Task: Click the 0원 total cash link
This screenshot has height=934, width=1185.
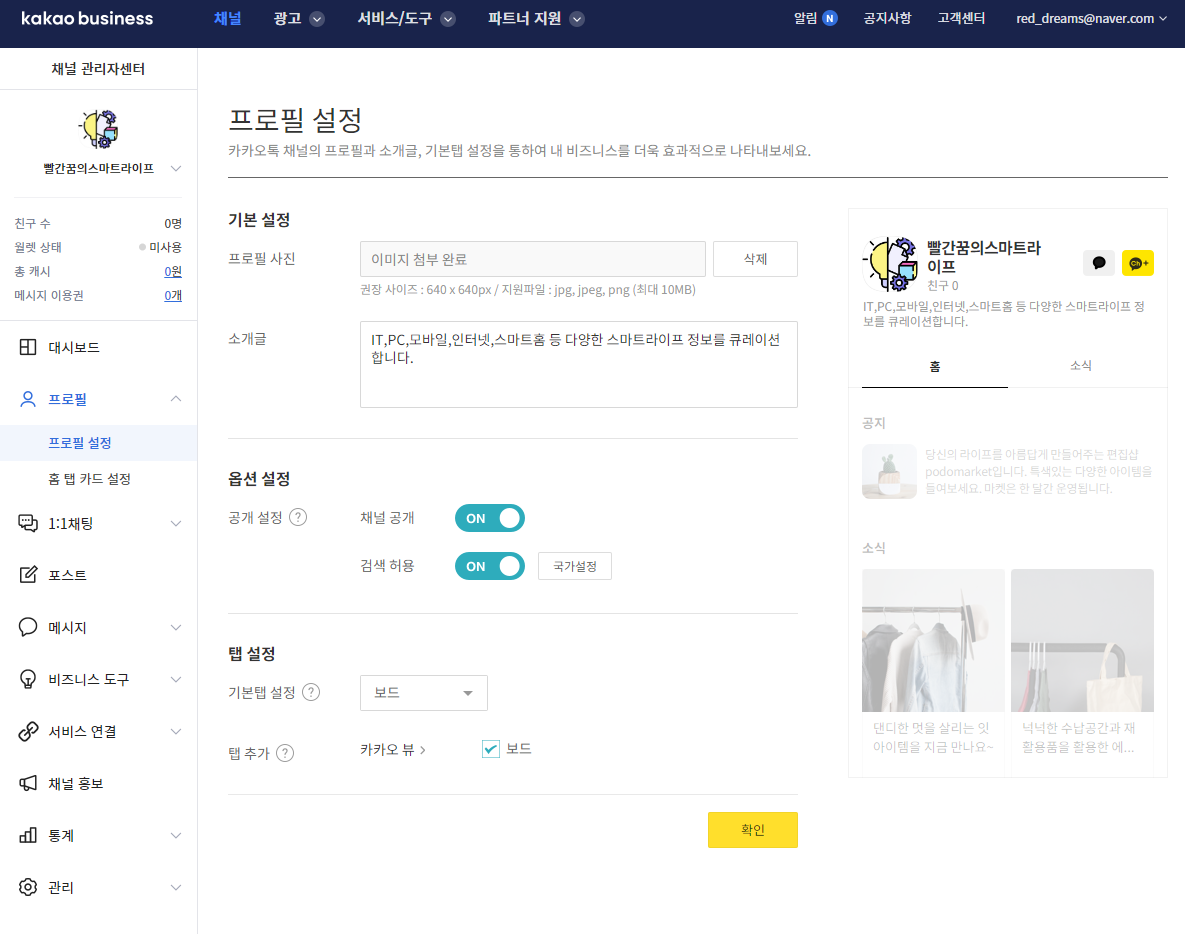Action: [x=173, y=271]
